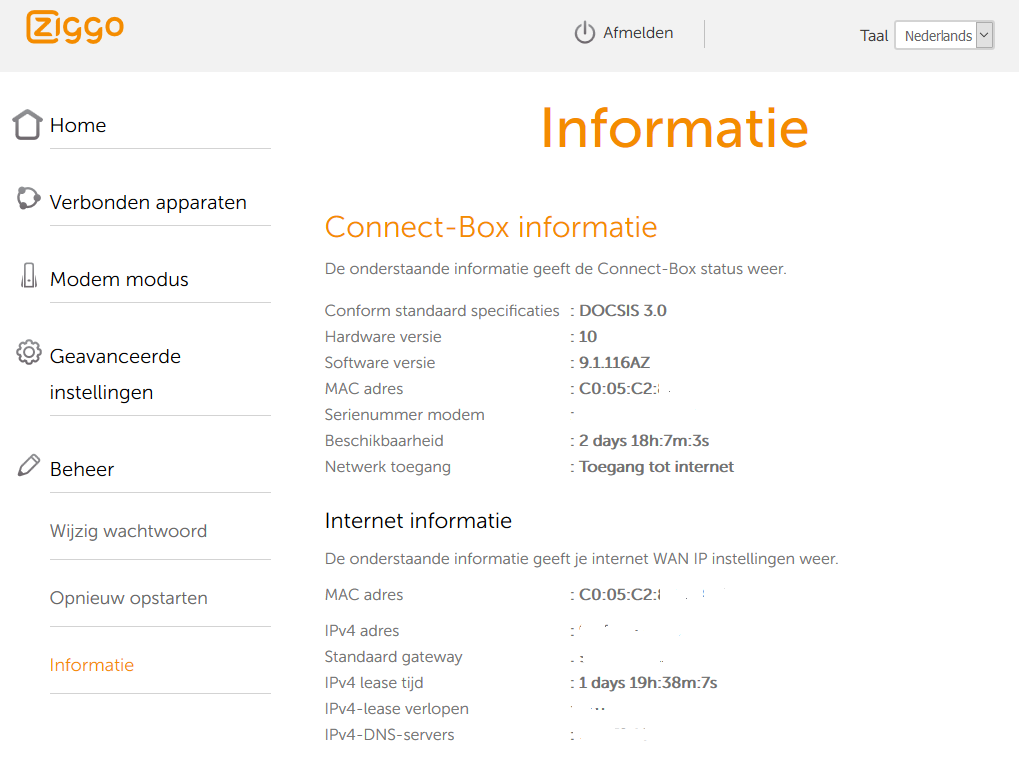Viewport: 1019px width, 767px height.
Task: Collapse the Beheer menu section
Action: [82, 469]
